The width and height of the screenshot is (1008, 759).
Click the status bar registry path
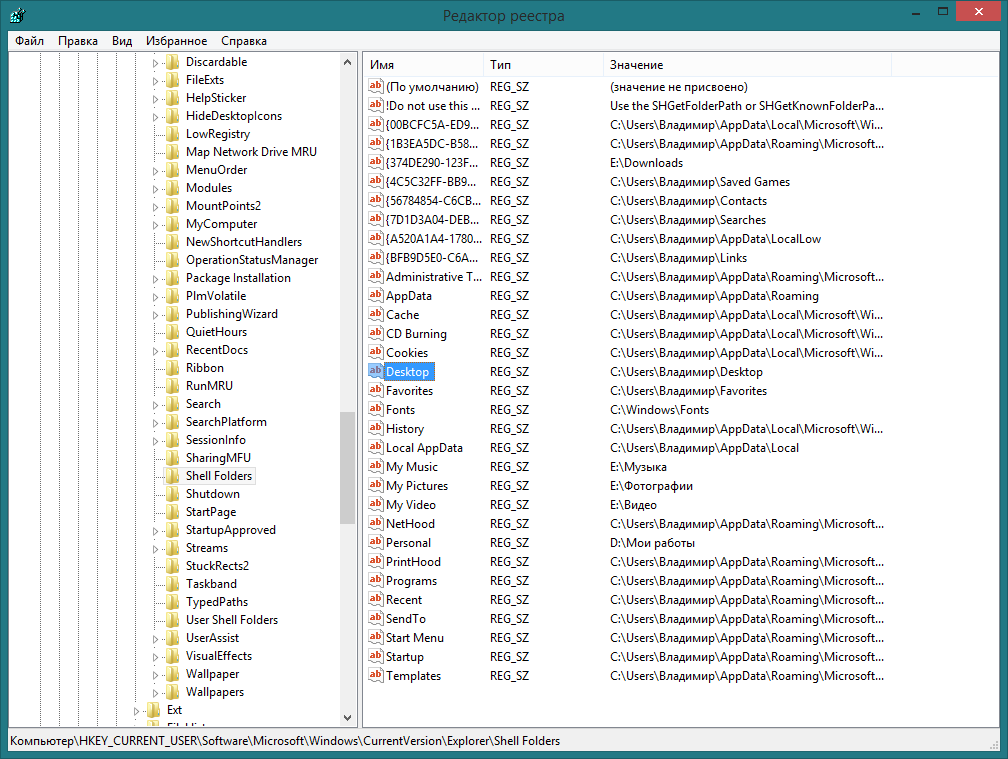pyautogui.click(x=285, y=740)
